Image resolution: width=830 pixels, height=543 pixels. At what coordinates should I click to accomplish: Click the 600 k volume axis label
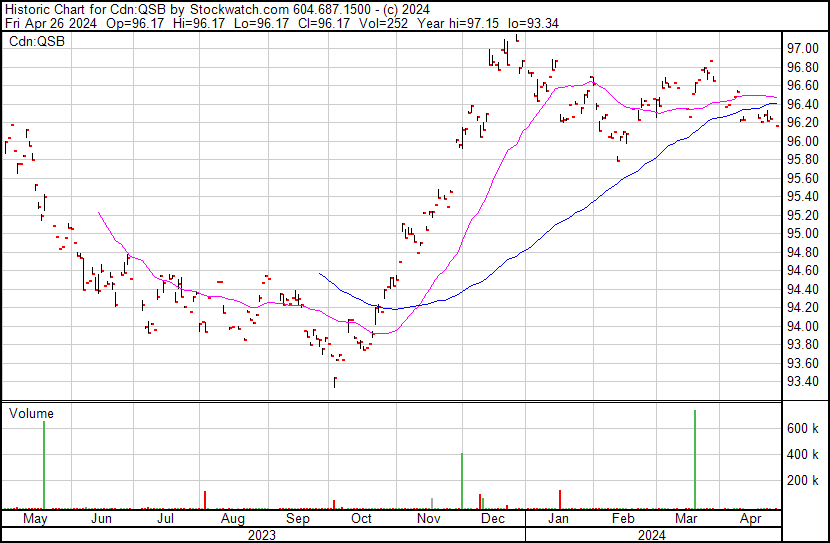(x=802, y=428)
